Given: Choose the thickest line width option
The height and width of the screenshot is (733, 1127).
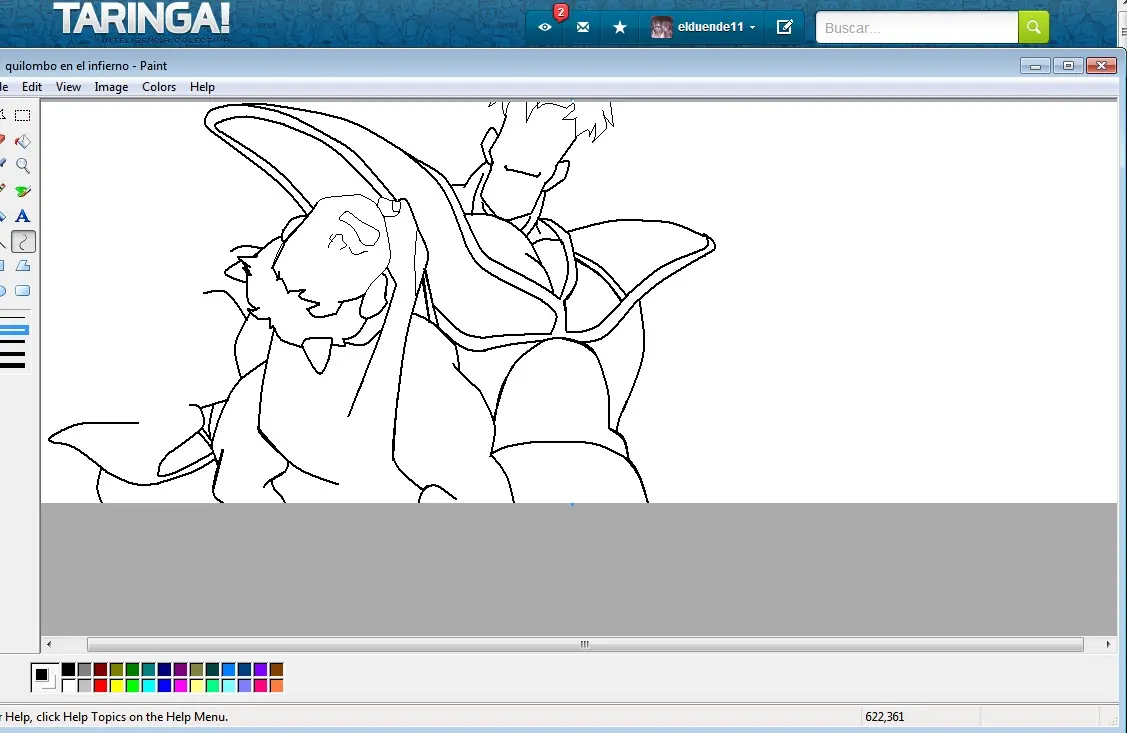Looking at the screenshot, I should tap(13, 365).
